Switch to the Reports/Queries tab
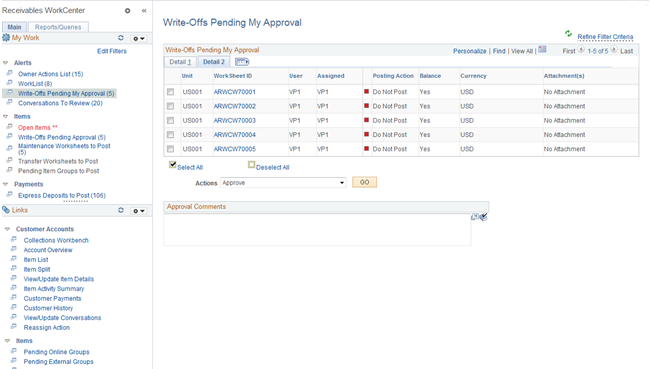The width and height of the screenshot is (653, 369). (58, 27)
